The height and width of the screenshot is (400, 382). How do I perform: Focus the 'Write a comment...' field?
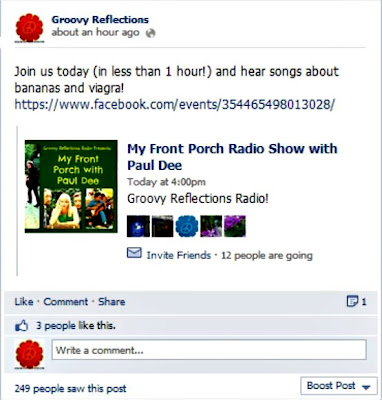[x=209, y=350]
